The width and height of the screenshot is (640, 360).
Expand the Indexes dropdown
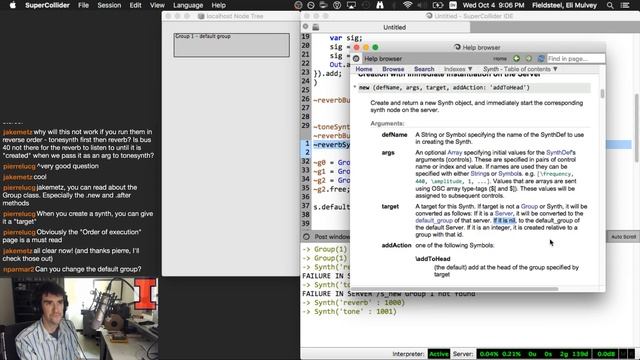pyautogui.click(x=458, y=69)
